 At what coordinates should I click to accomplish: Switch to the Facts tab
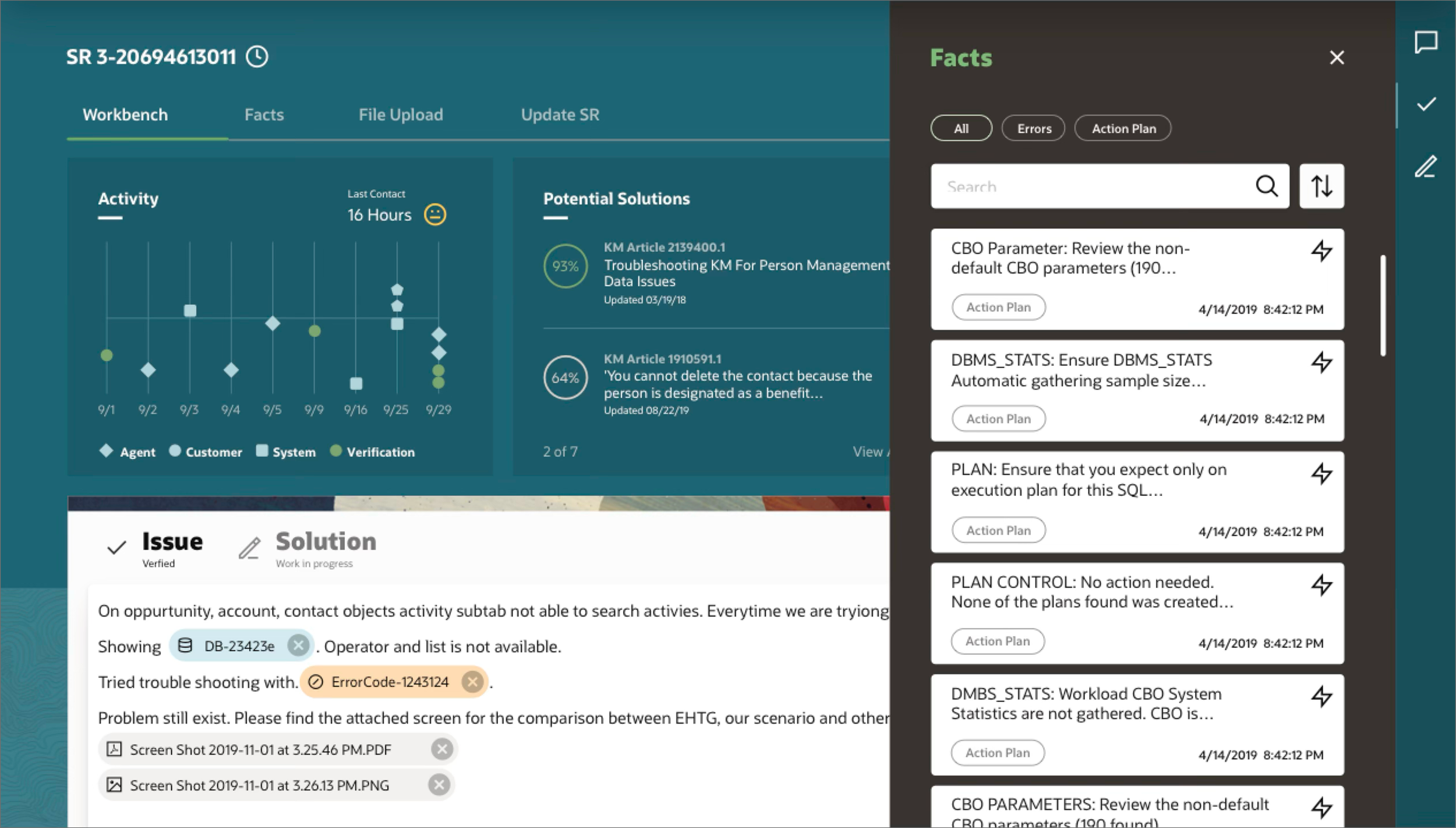click(x=264, y=114)
